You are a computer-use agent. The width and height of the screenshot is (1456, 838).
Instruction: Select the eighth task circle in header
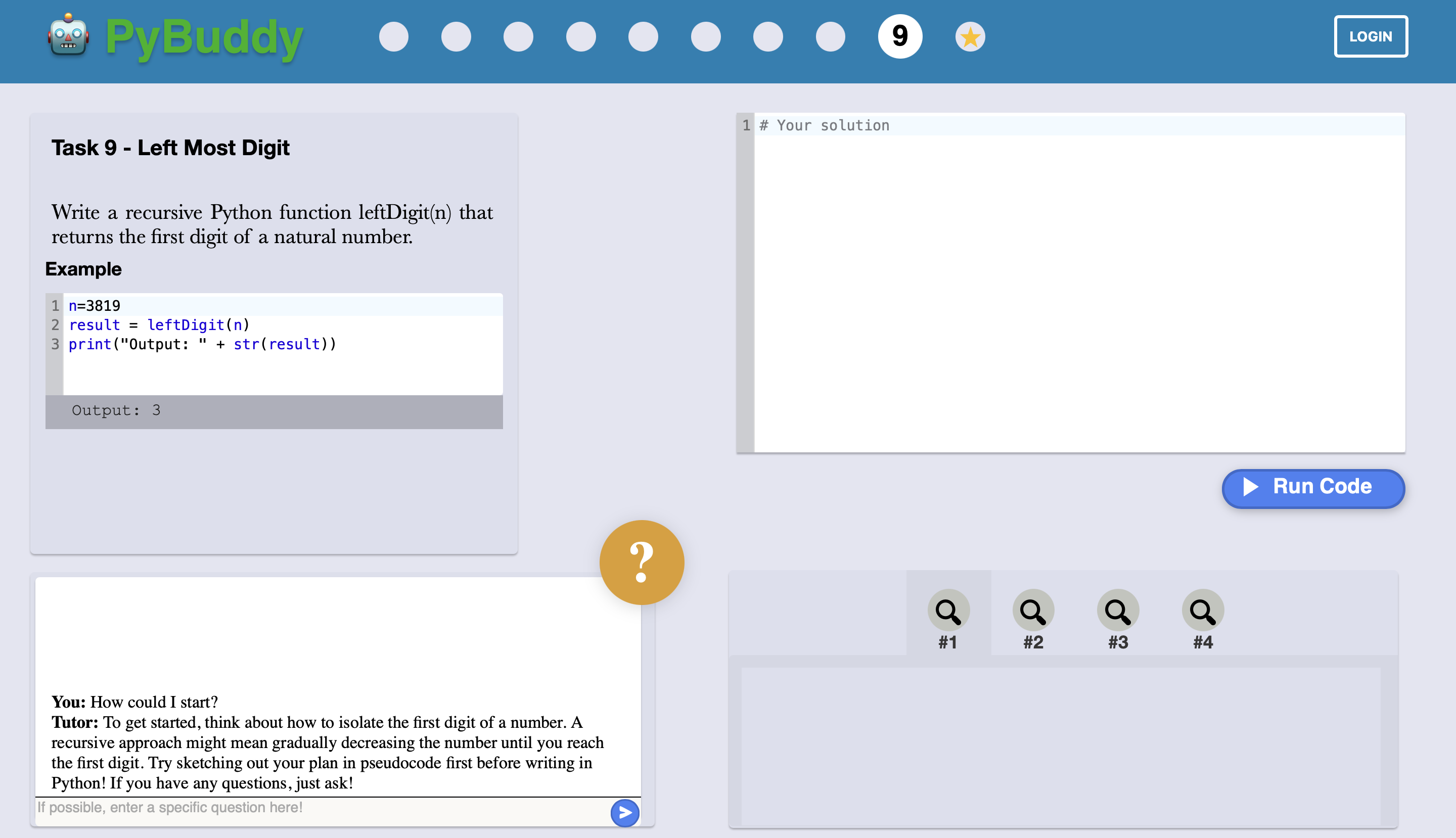[x=830, y=37]
